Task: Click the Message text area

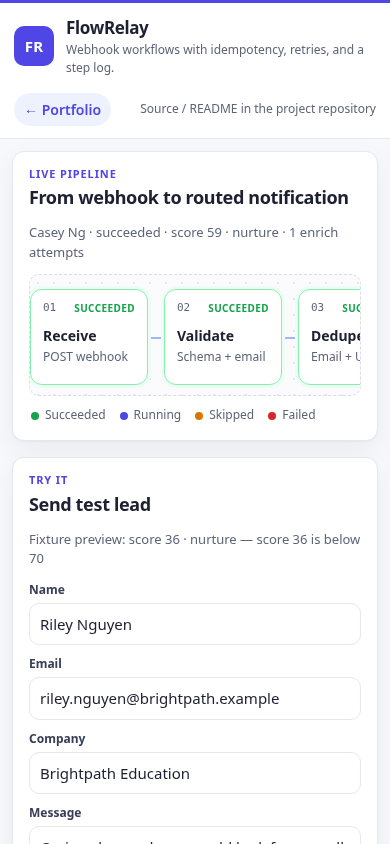Action: 195,835
